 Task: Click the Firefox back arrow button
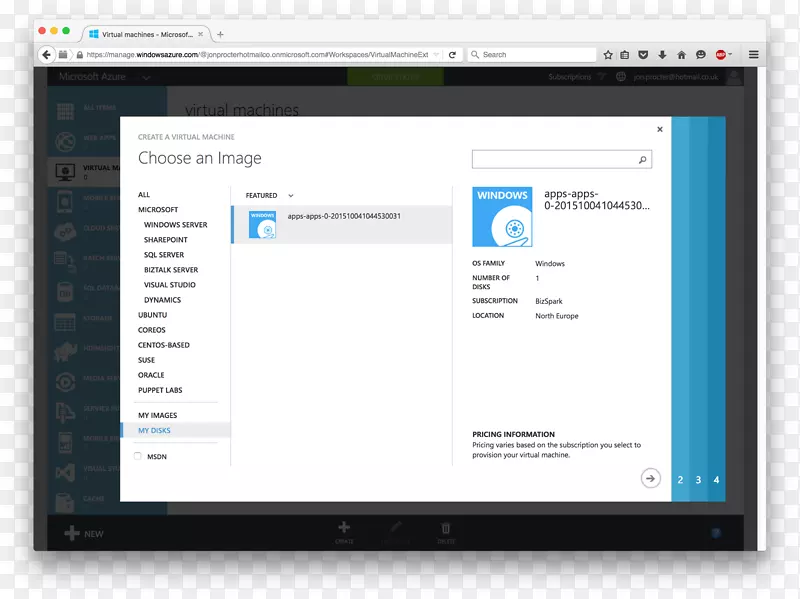[x=47, y=55]
